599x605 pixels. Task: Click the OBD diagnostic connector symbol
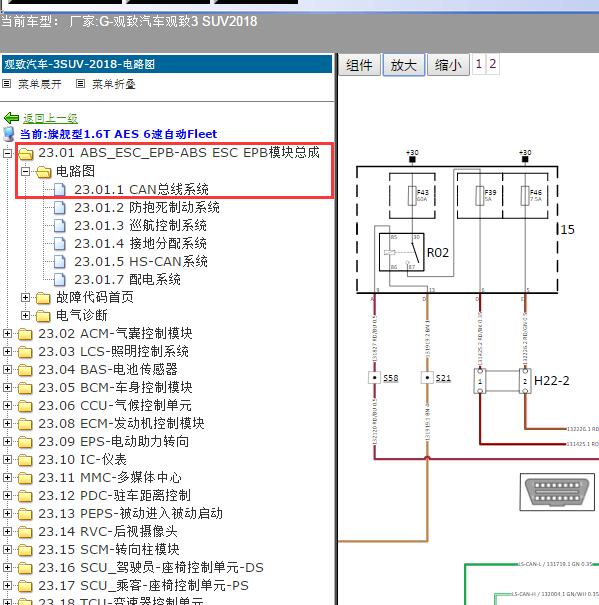click(557, 492)
